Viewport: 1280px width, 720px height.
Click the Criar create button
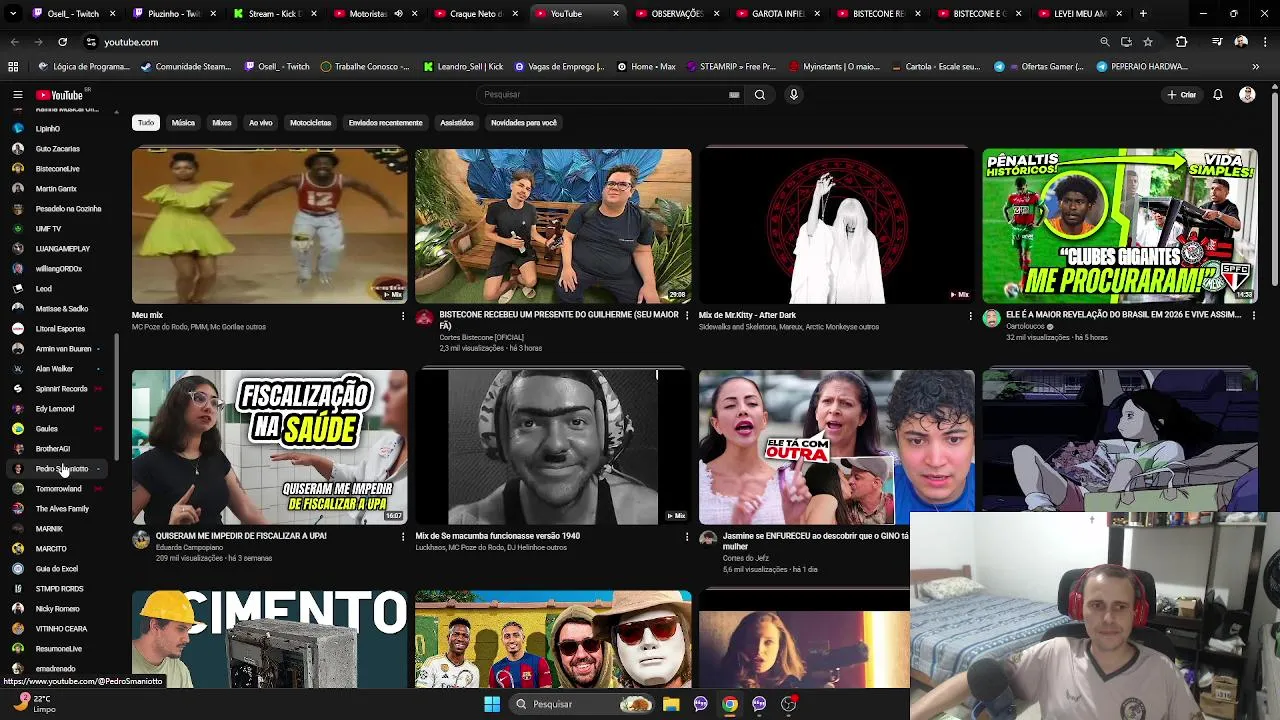tap(1181, 95)
